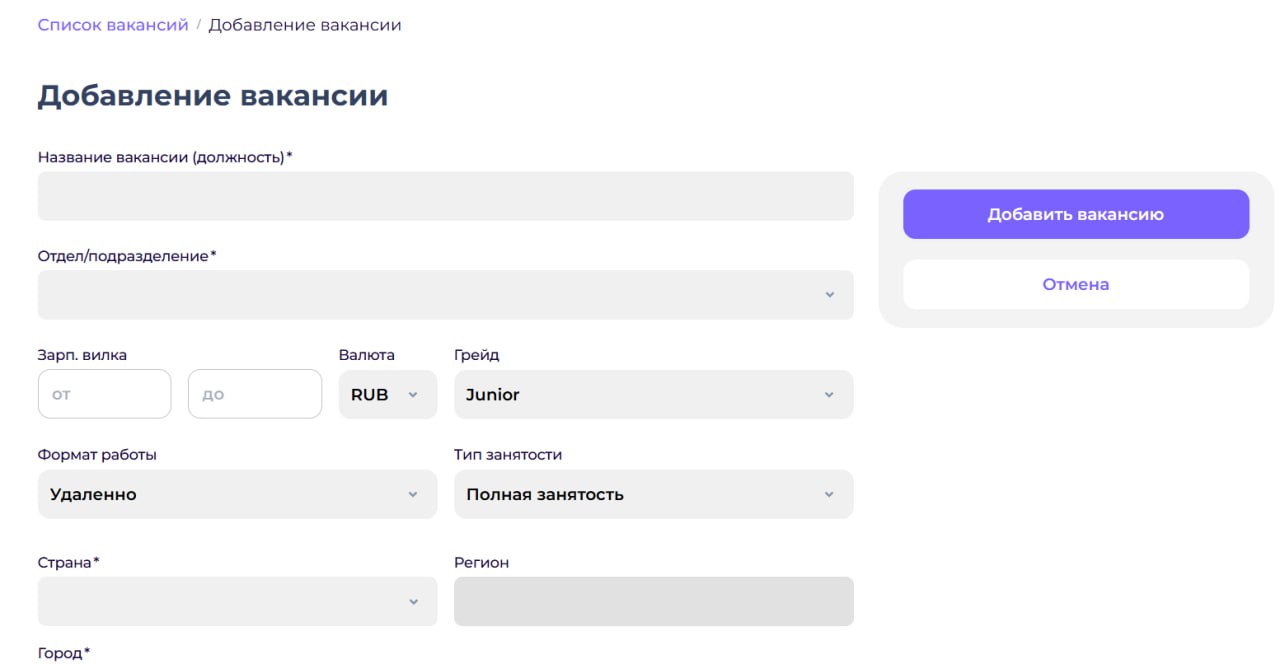The height and width of the screenshot is (664, 1280).
Task: Click the Полная занятость value text
Action: (x=545, y=495)
